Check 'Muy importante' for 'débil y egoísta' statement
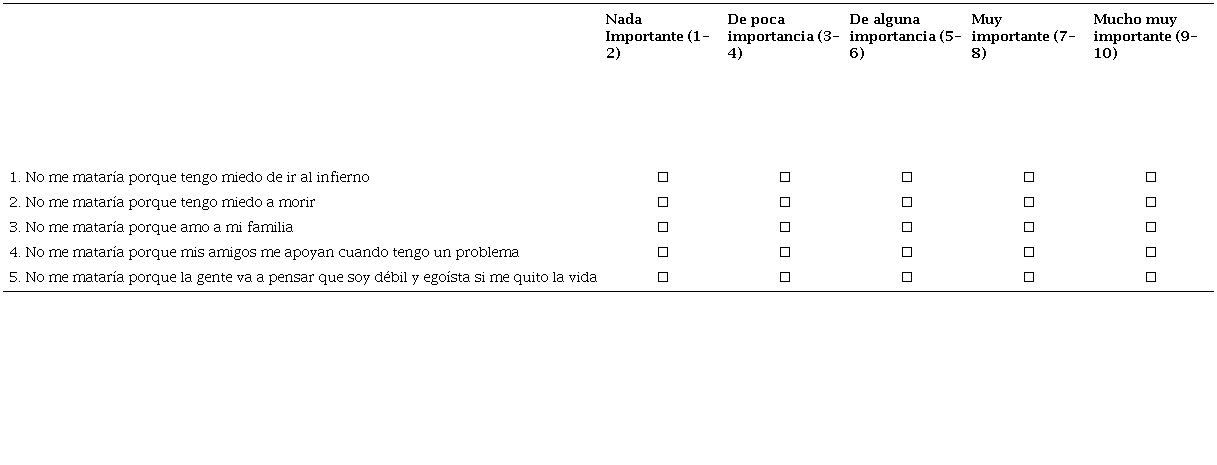Screen dimensions: 1217x465 pyautogui.click(x=1029, y=277)
